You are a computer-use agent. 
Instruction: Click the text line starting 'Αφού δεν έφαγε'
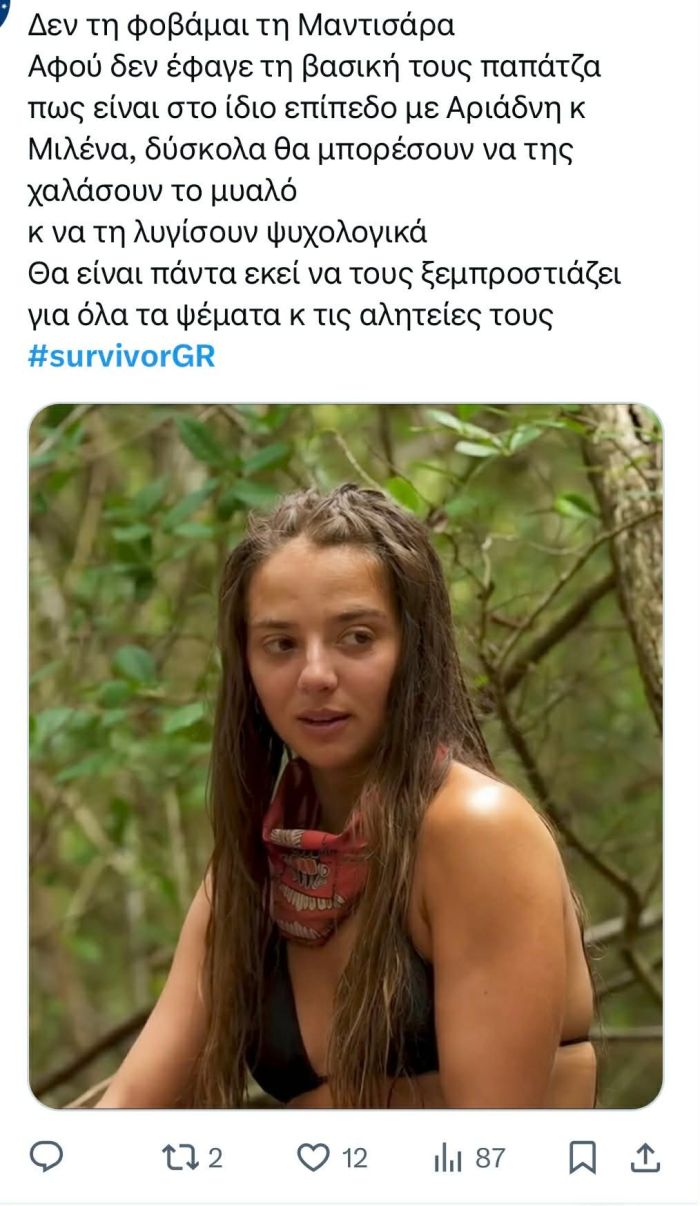pyautogui.click(x=314, y=67)
